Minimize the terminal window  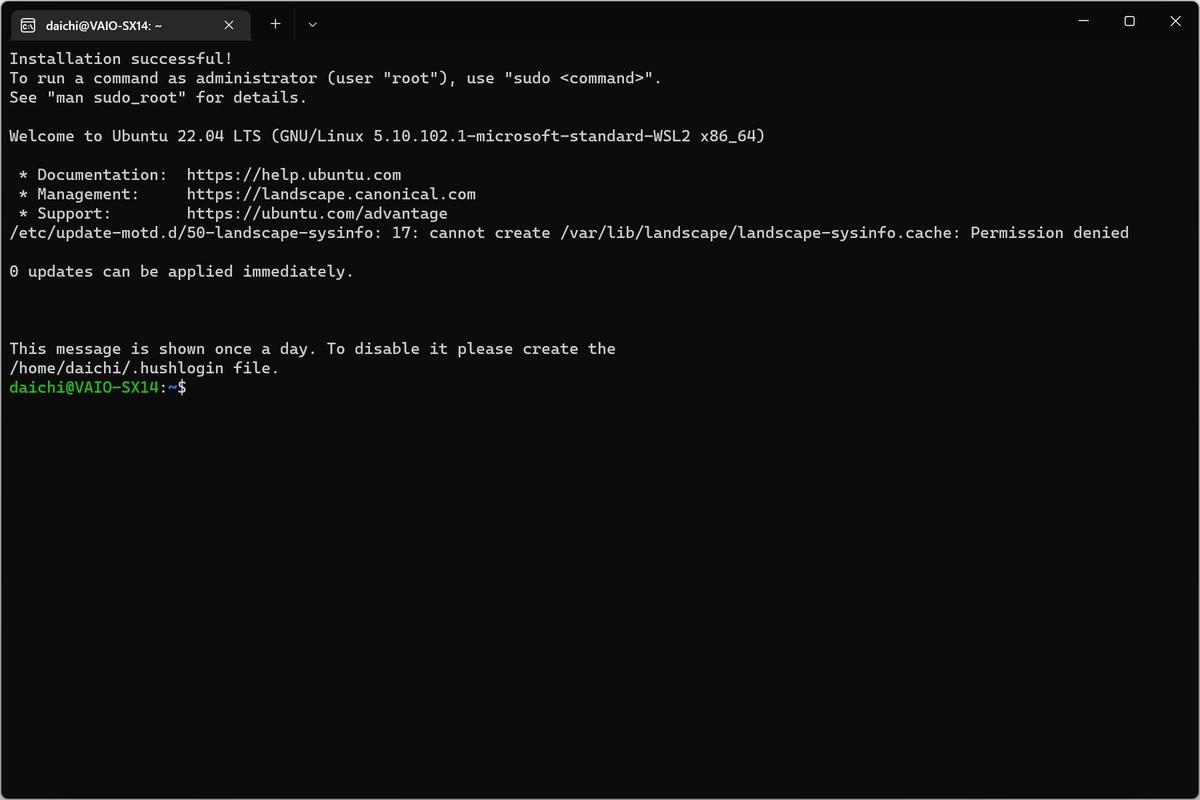click(x=1083, y=21)
